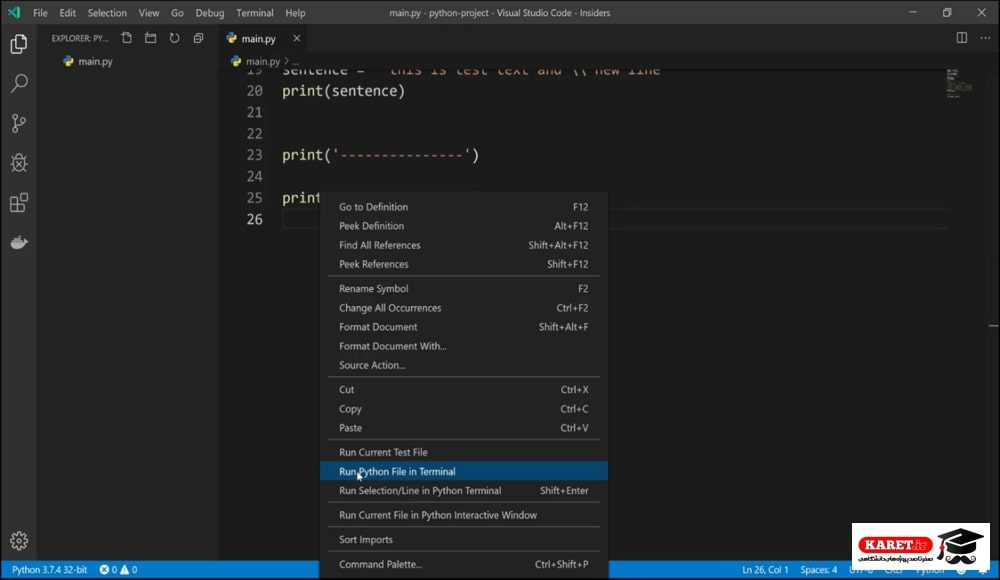Viewport: 1000px width, 580px height.
Task: Click the New Folder icon in Explorer
Action: point(151,38)
